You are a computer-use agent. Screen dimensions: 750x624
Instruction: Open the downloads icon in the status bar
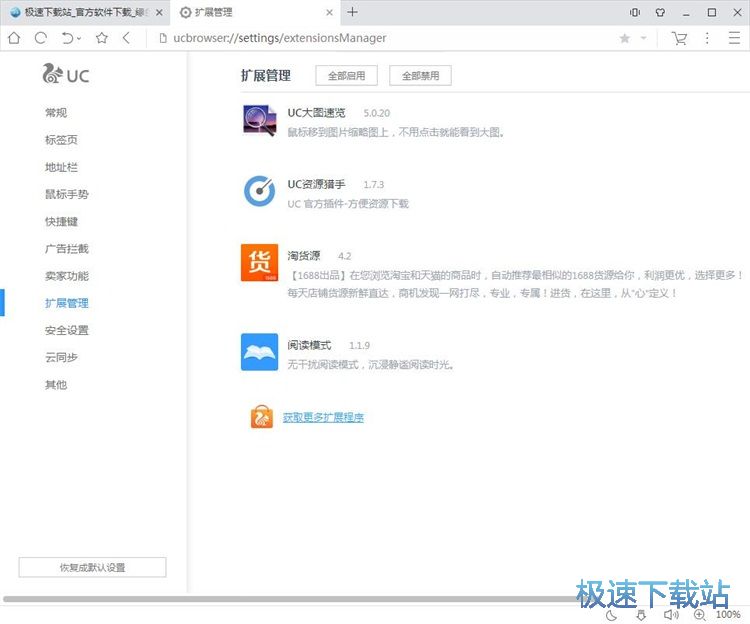[x=641, y=615]
